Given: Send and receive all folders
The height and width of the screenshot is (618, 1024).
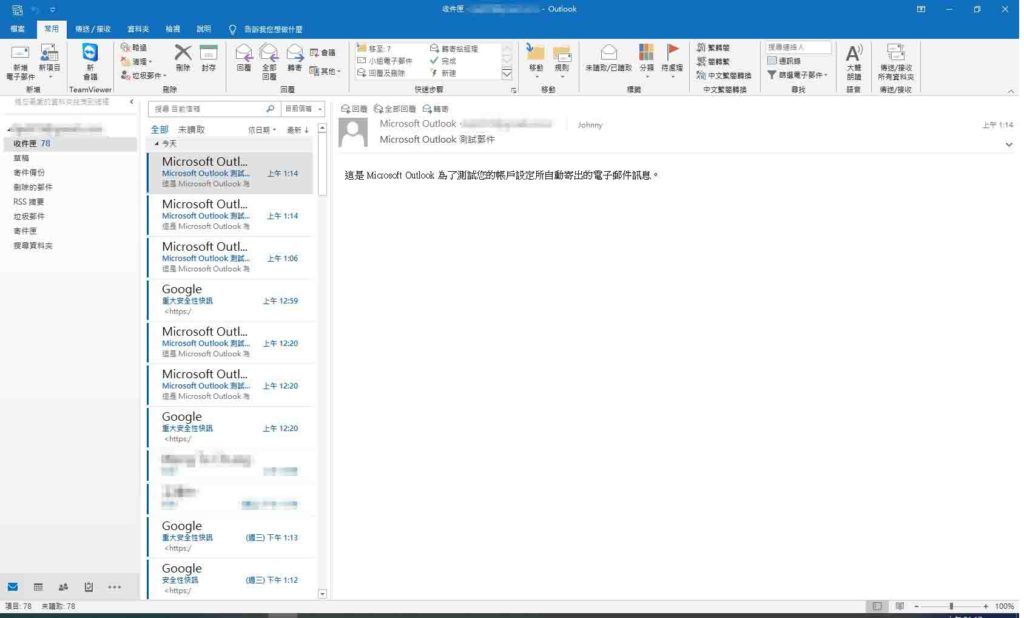Looking at the screenshot, I should pos(895,62).
